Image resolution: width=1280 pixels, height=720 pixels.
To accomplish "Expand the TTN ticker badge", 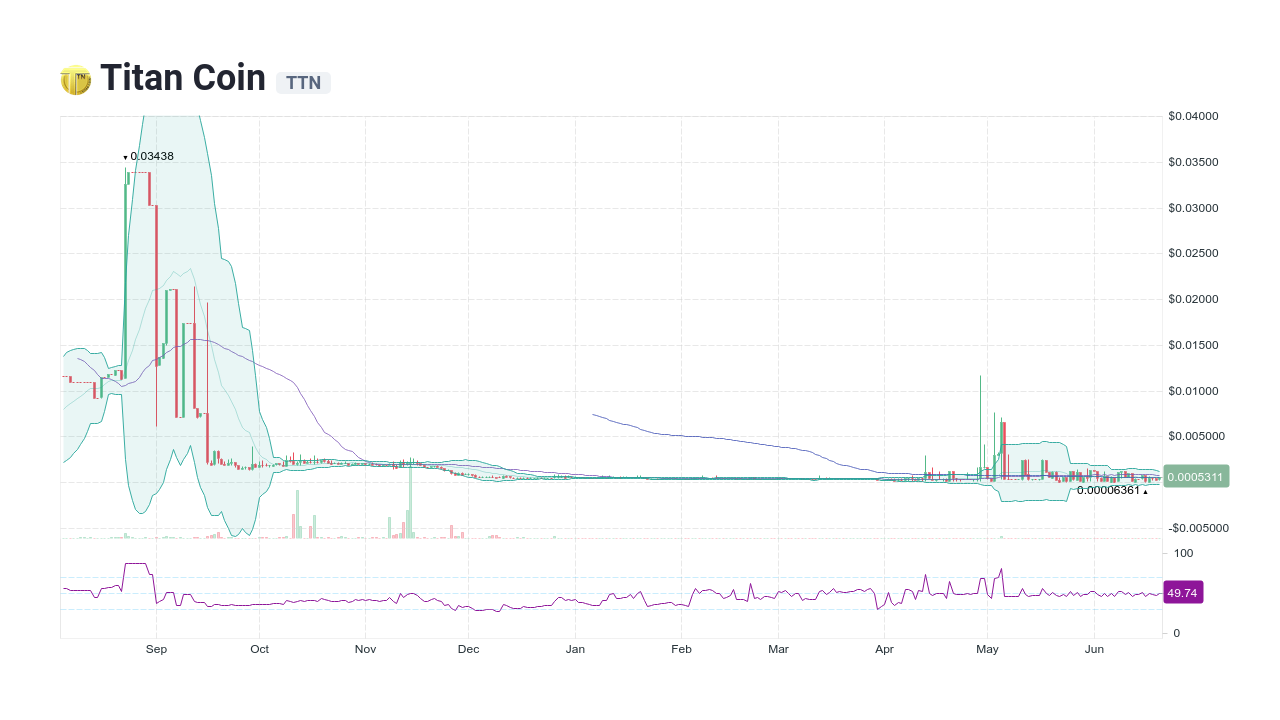I will [303, 83].
